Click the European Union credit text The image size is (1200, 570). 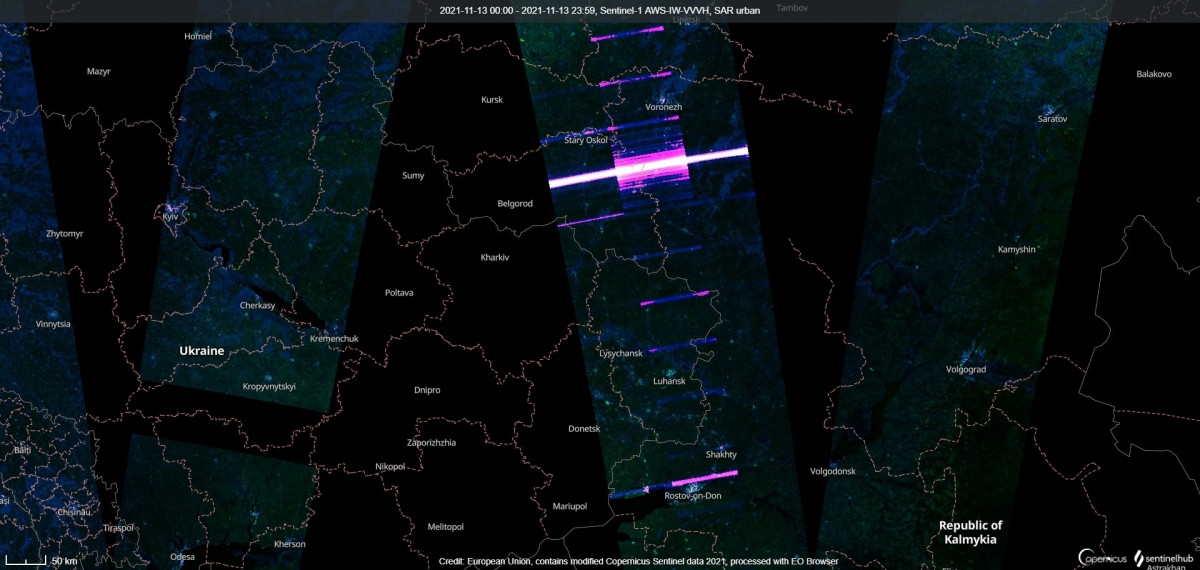638,561
